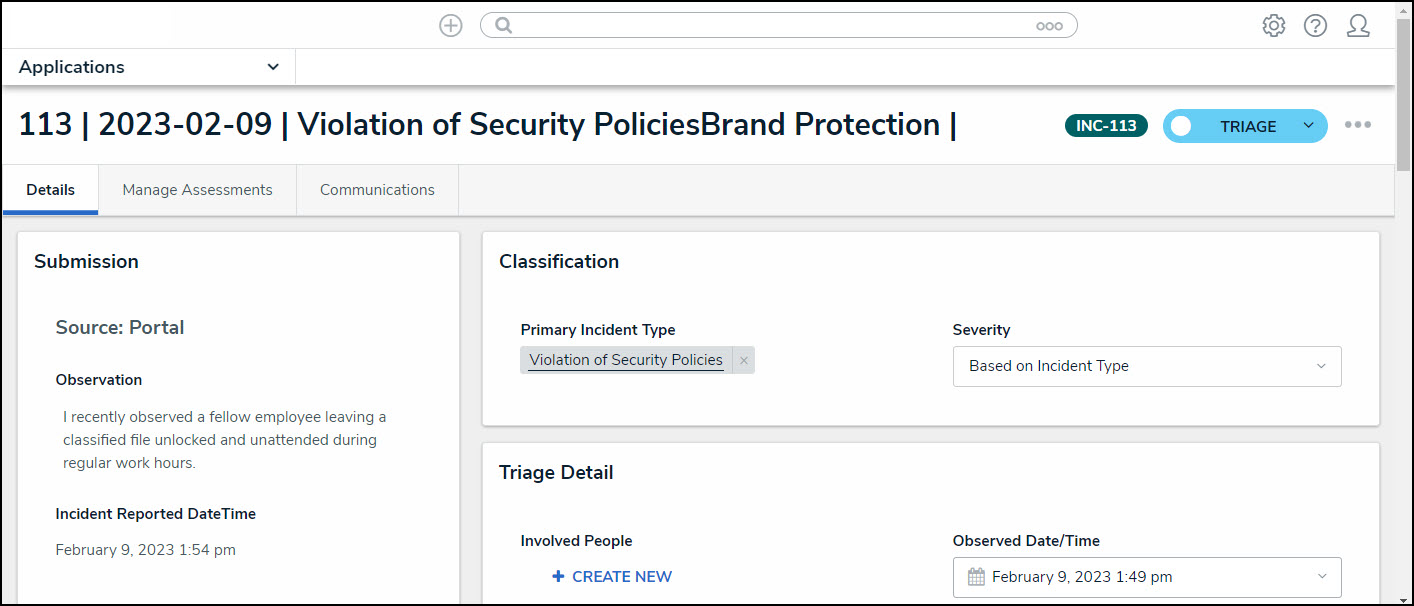Image resolution: width=1414 pixels, height=606 pixels.
Task: Click the Triage state circle indicator
Action: 1181,126
